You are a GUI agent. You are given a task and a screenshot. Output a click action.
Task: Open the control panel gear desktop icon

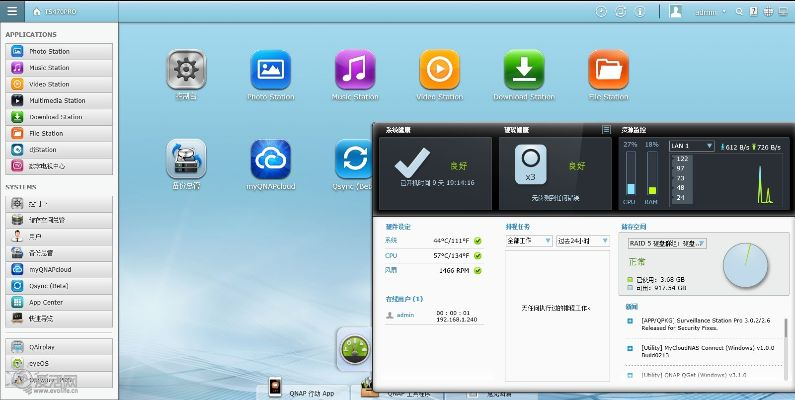click(x=186, y=75)
